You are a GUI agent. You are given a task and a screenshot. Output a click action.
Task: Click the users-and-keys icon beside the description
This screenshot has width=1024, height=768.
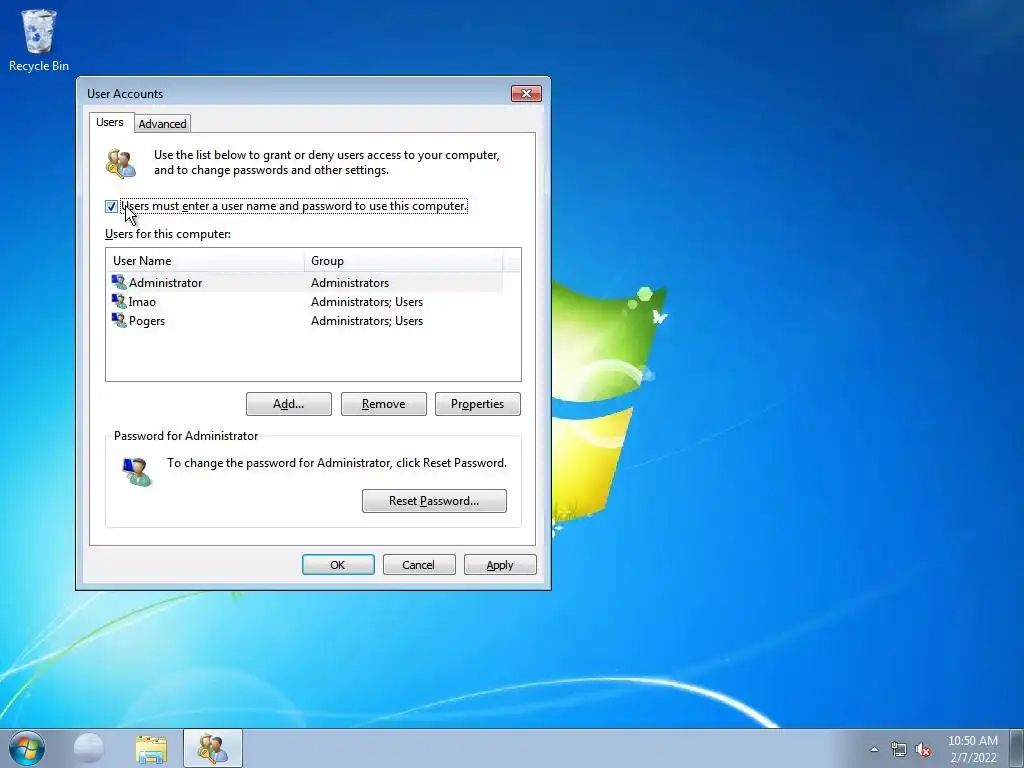click(121, 163)
